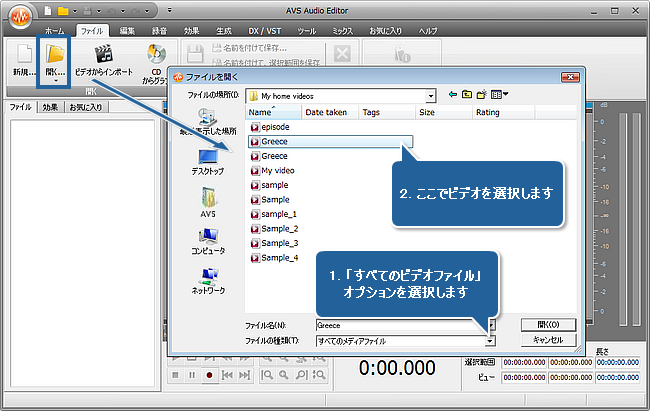Click the pause playback button
Image resolution: width=650 pixels, height=411 pixels.
coord(192,375)
